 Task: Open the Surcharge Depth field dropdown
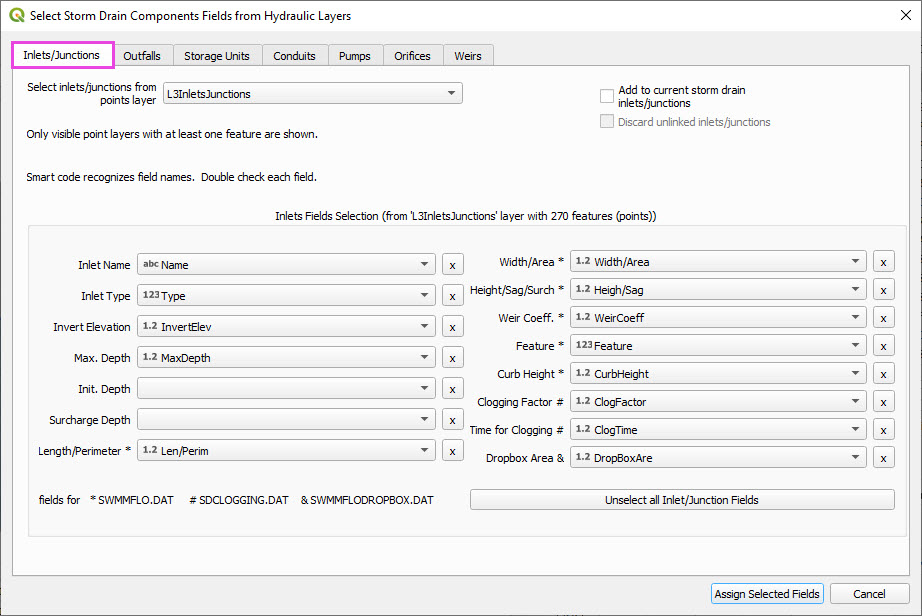click(286, 420)
